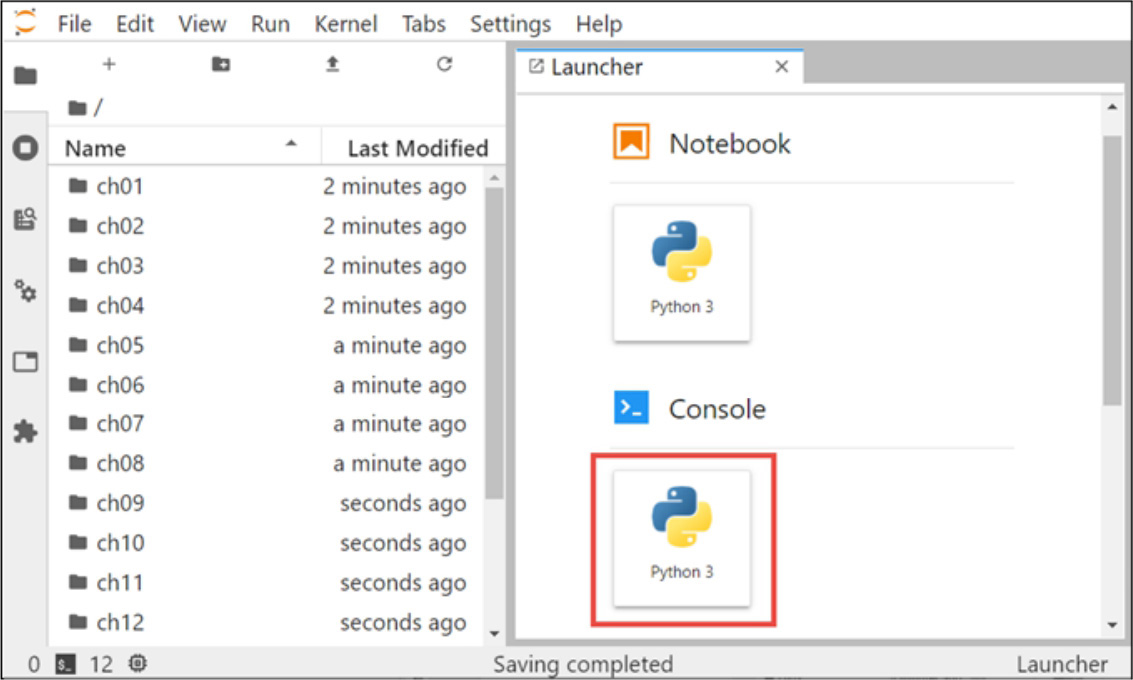Open the Settings menu
The height and width of the screenshot is (680, 1133).
pos(510,24)
